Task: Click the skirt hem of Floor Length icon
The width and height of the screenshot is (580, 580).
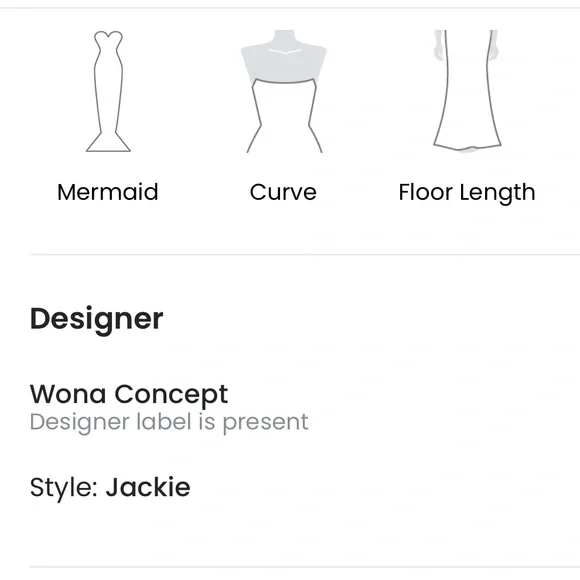Action: [x=467, y=146]
